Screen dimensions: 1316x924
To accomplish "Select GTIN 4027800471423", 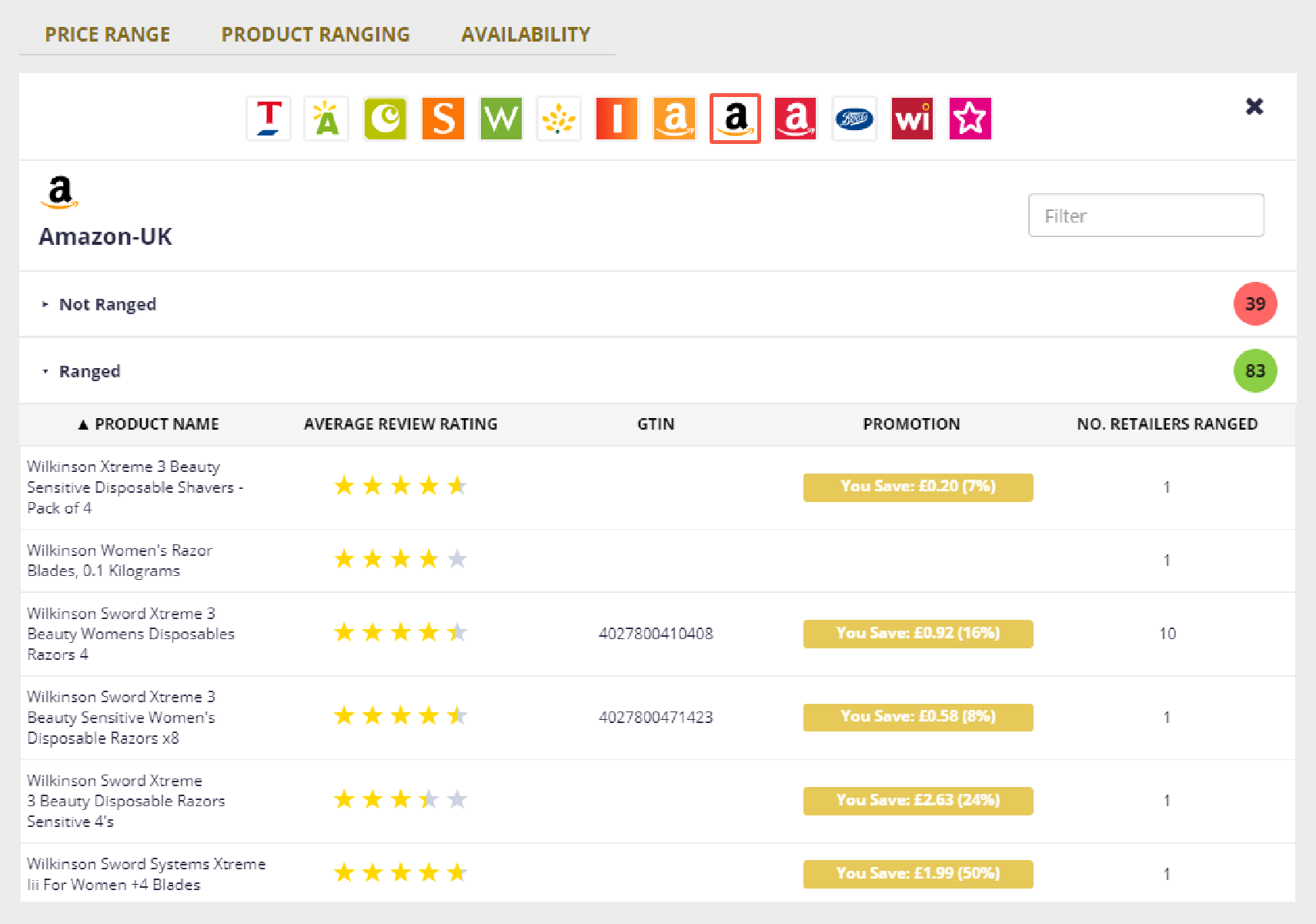I will 656,718.
